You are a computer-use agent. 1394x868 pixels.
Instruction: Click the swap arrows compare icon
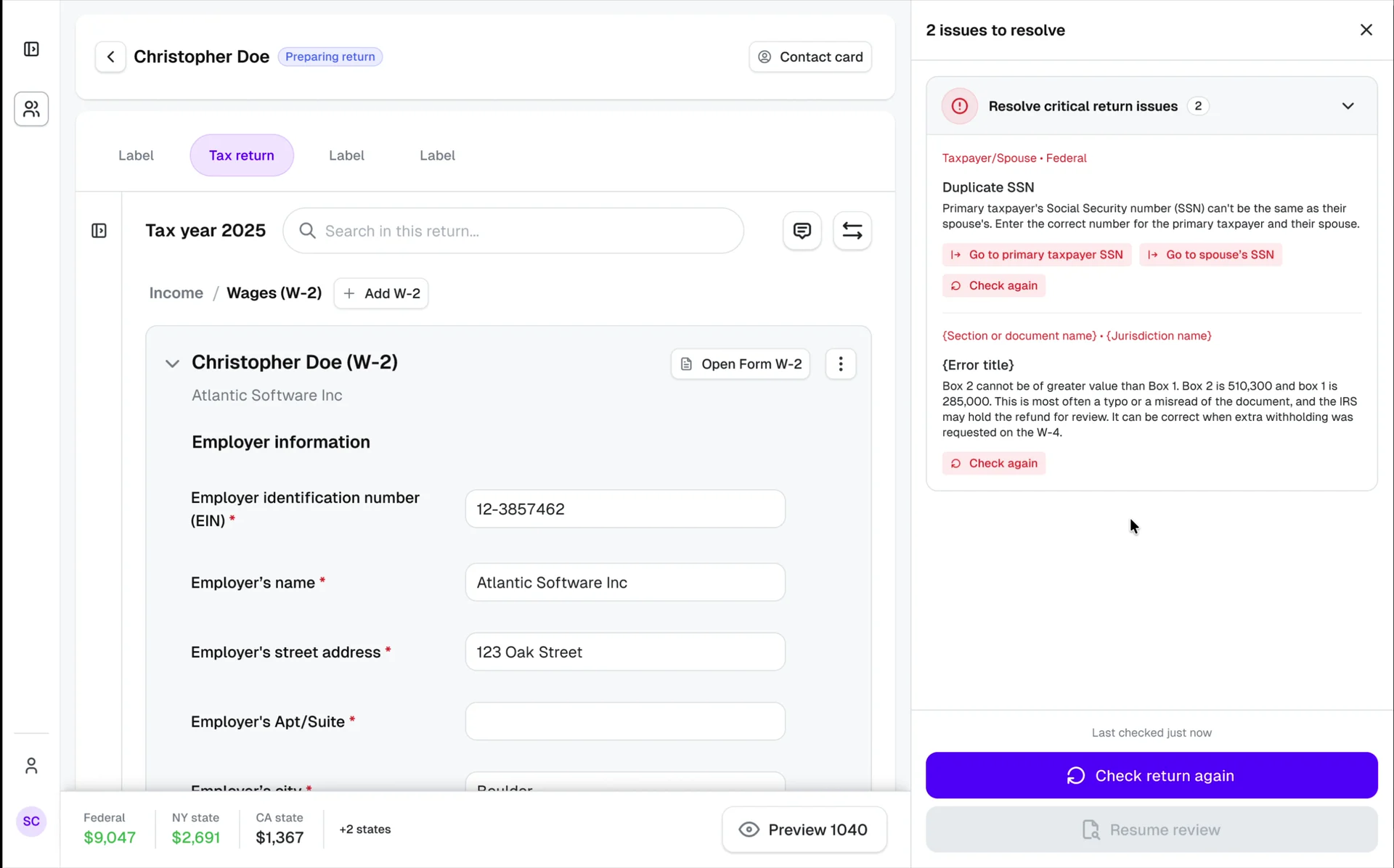click(x=852, y=231)
